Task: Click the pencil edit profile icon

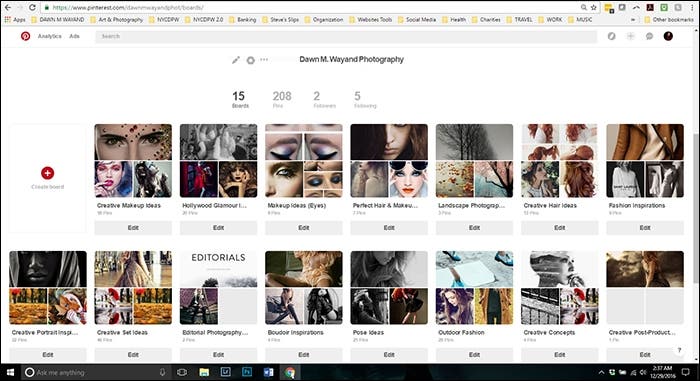Action: [236, 60]
